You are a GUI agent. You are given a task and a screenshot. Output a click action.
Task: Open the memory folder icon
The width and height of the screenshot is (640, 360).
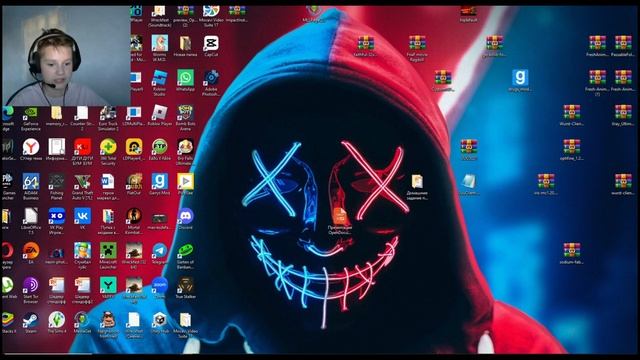(x=57, y=113)
